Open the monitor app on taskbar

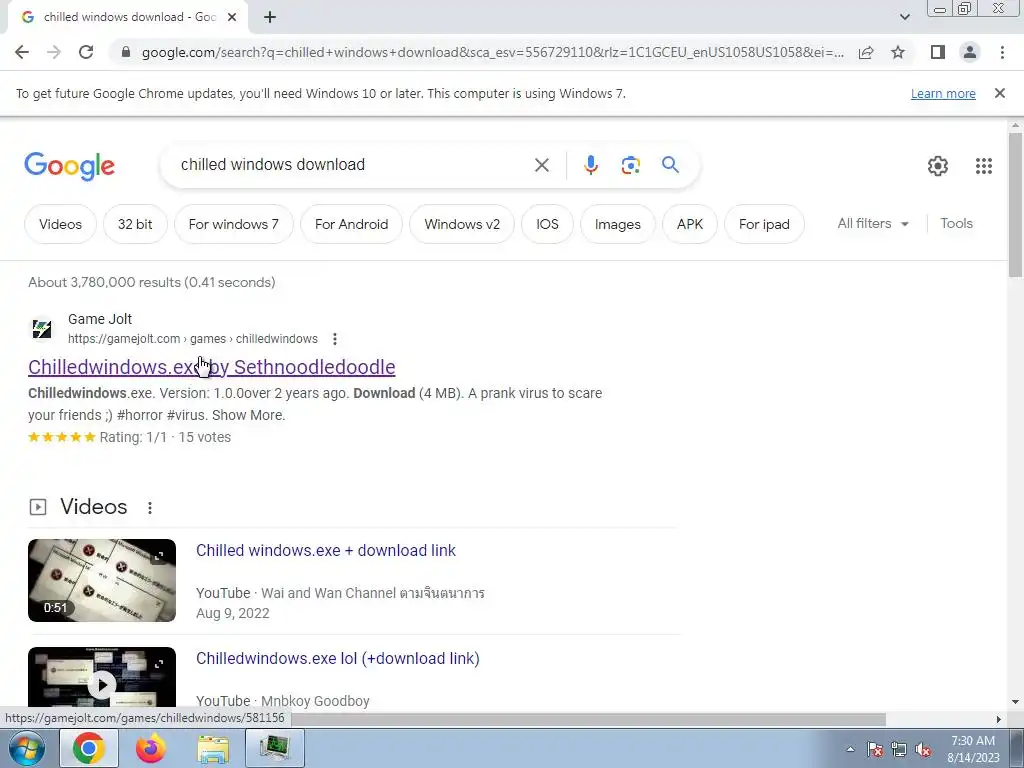coord(275,748)
